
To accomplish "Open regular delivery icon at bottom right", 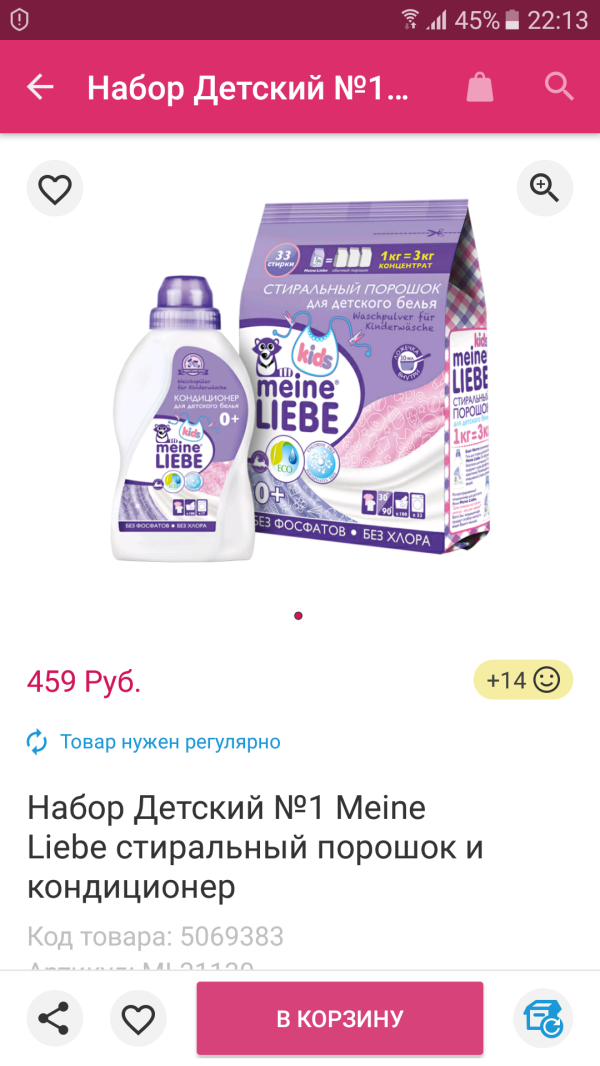I will click(x=542, y=1018).
